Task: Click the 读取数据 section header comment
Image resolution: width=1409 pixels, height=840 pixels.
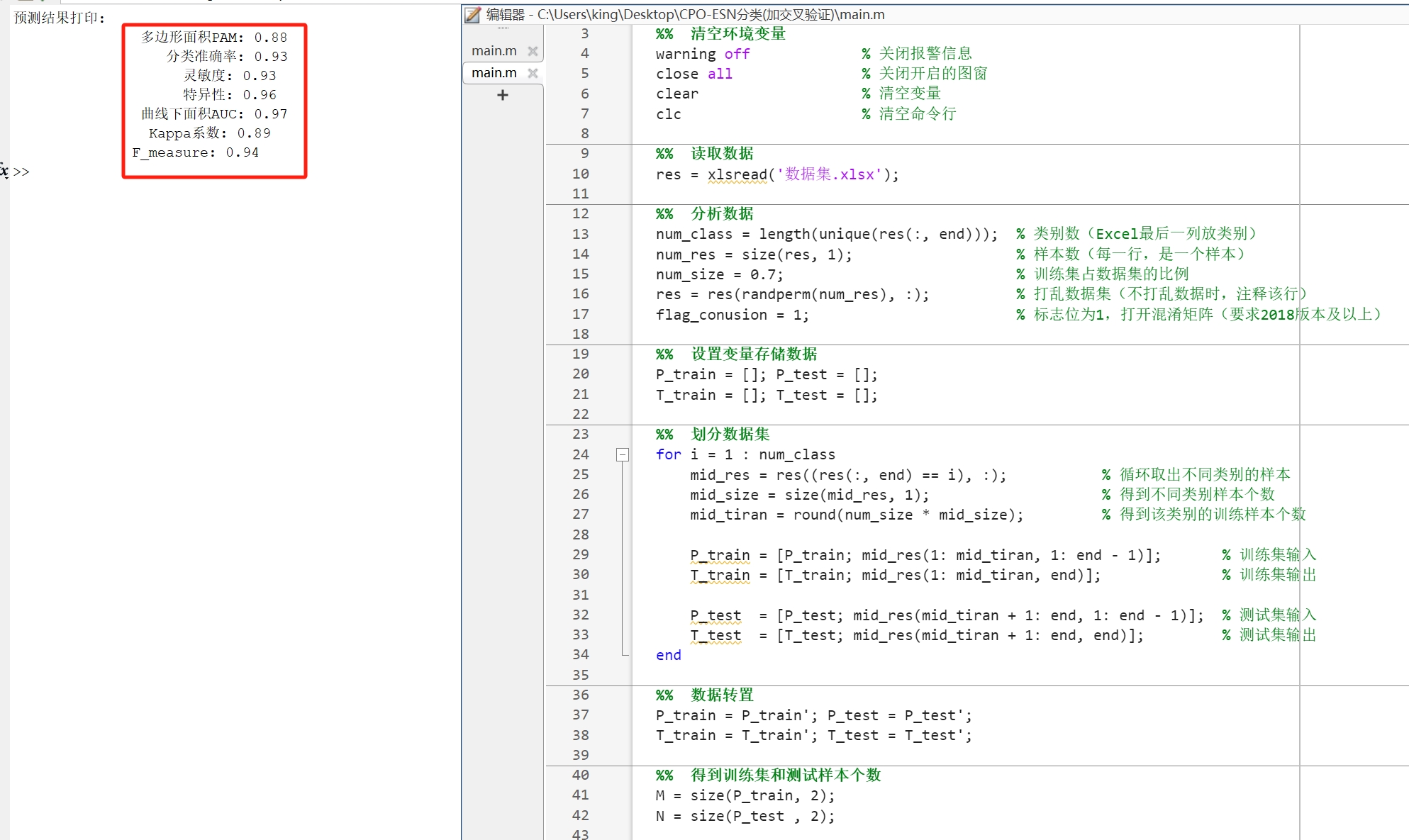Action: click(x=722, y=153)
